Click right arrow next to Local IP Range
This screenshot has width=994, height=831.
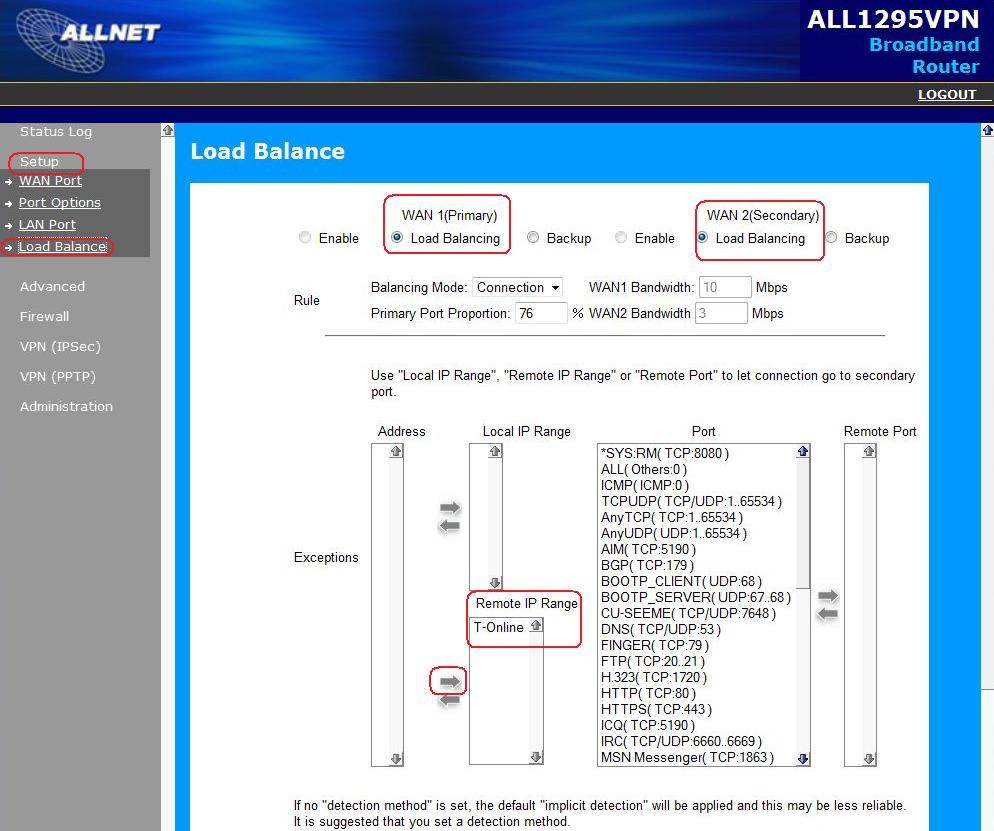point(450,507)
